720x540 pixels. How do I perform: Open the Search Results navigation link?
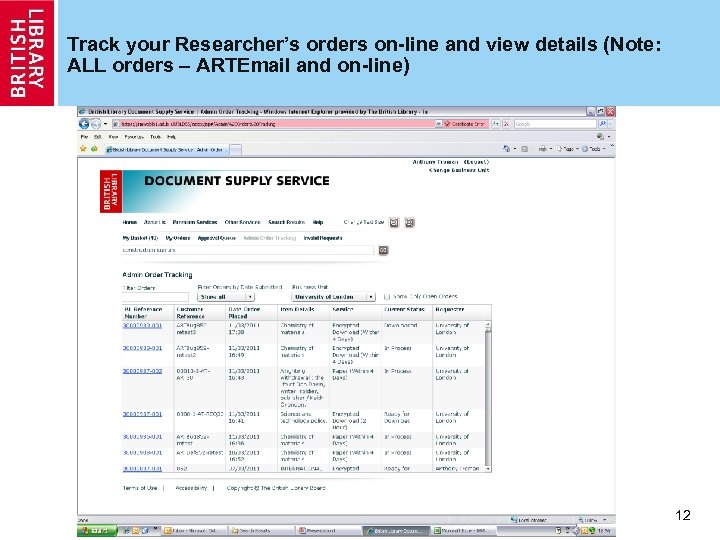click(287, 222)
